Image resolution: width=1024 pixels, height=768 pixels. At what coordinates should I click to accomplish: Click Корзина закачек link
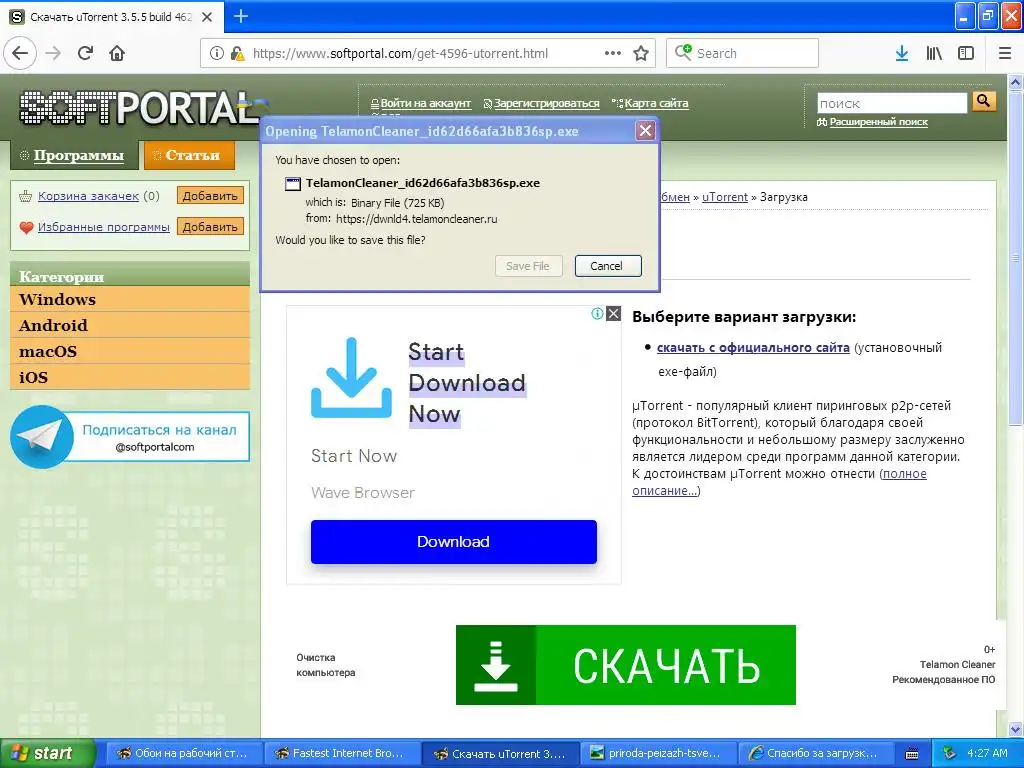point(88,195)
